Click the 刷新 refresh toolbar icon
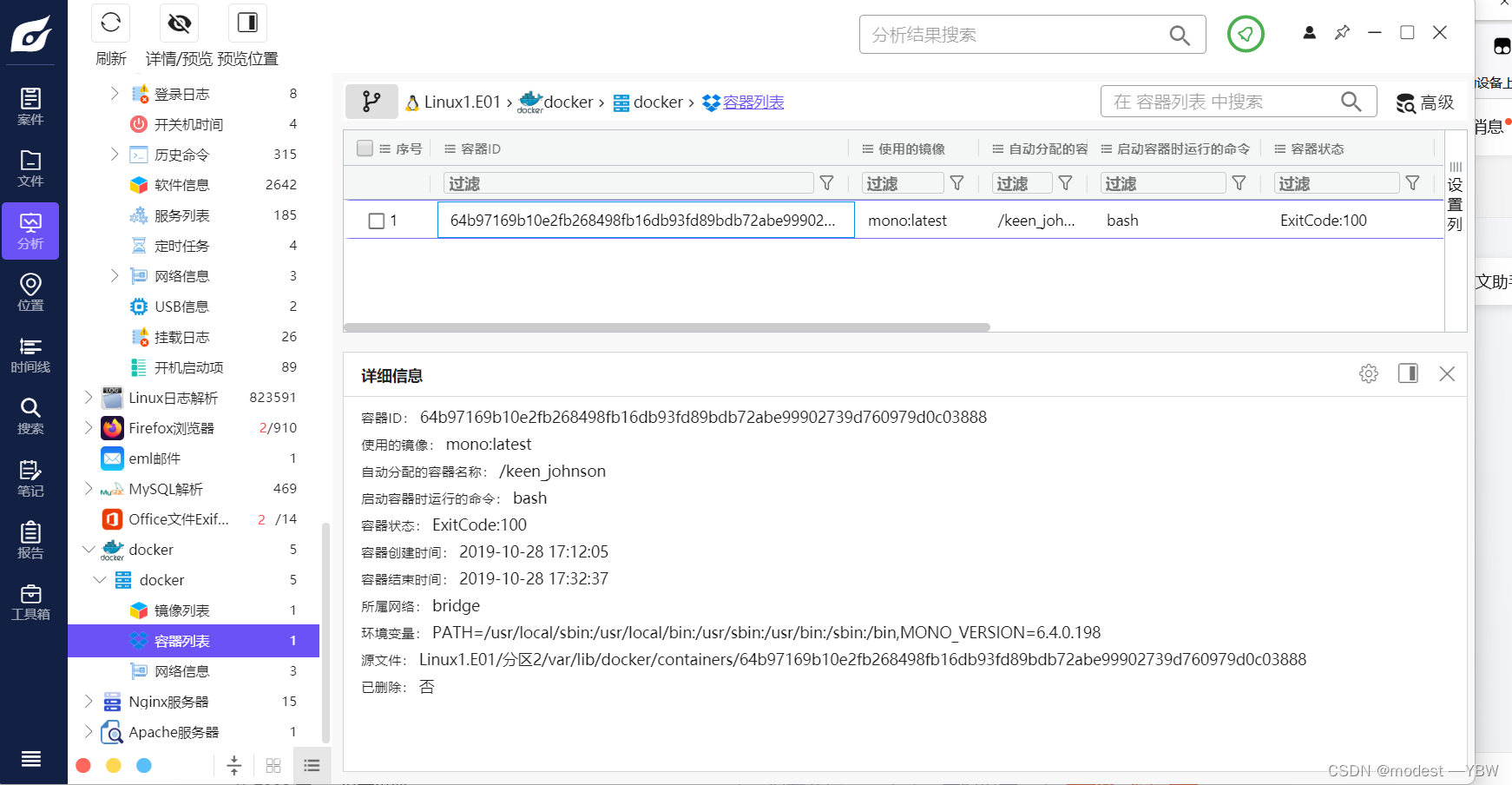 coord(110,23)
